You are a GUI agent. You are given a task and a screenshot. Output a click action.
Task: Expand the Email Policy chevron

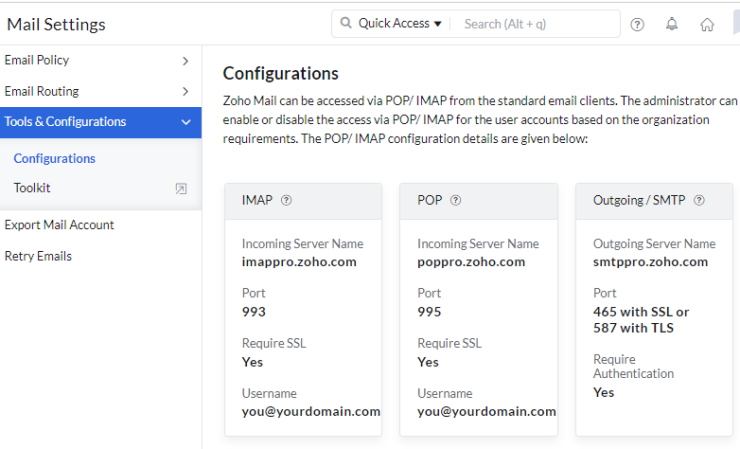[185, 61]
